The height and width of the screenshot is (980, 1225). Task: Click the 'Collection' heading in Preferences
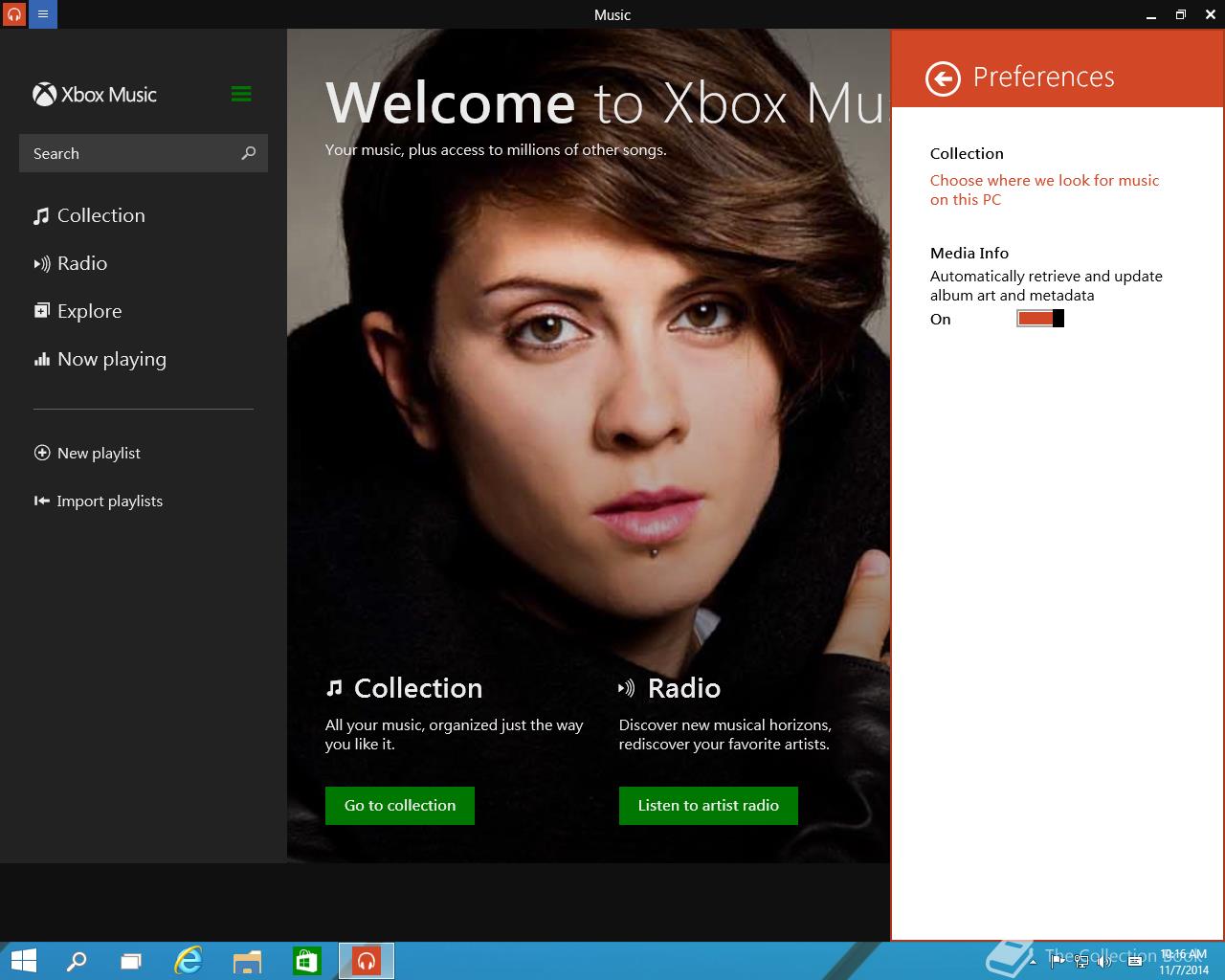(x=967, y=153)
